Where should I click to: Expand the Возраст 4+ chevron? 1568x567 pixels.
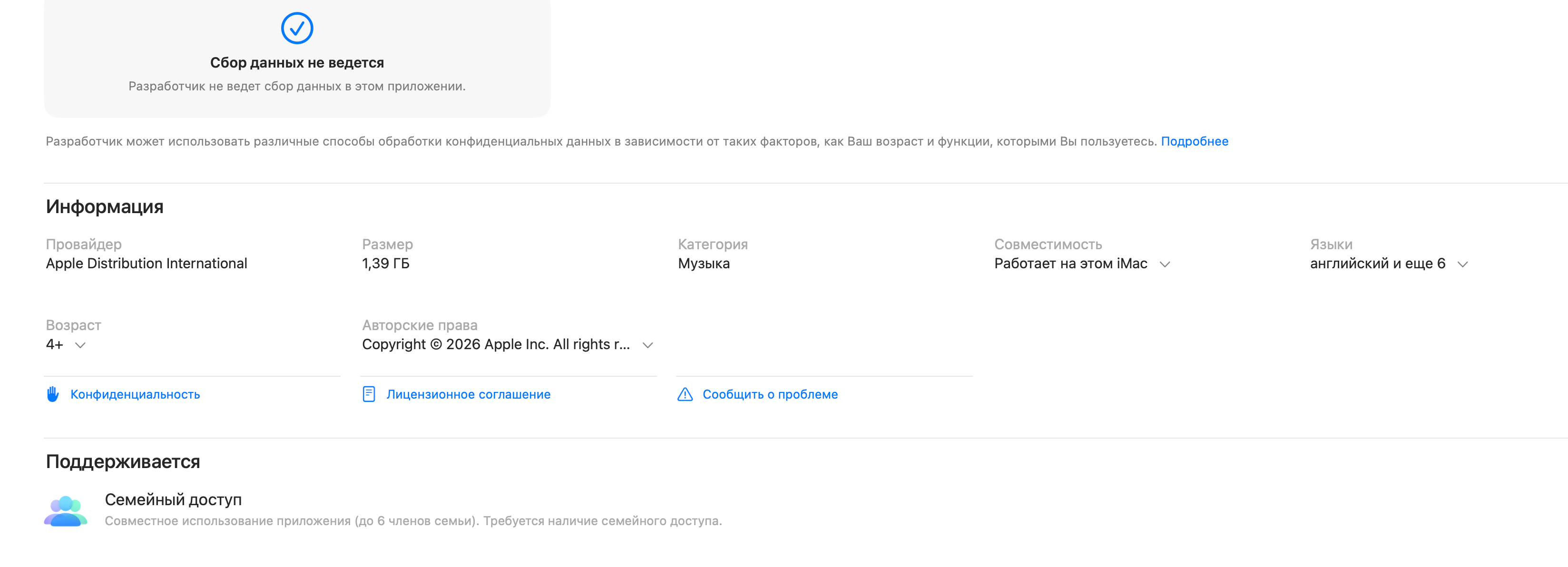click(80, 345)
